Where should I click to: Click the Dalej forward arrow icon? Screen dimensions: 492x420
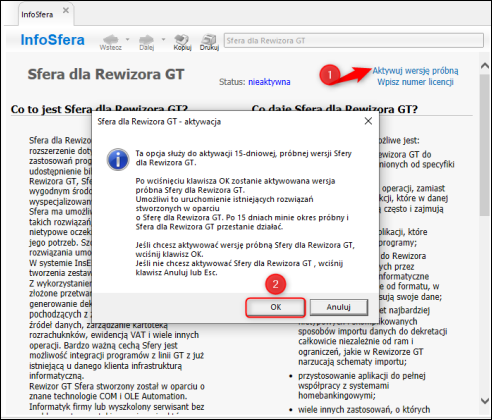[147, 39]
